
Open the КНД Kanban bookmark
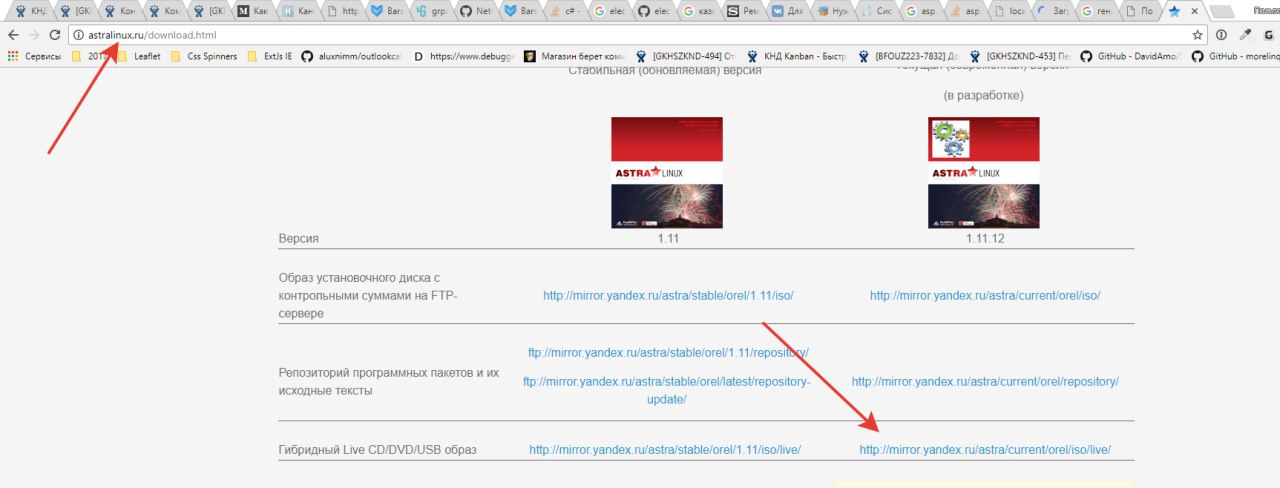coord(798,57)
